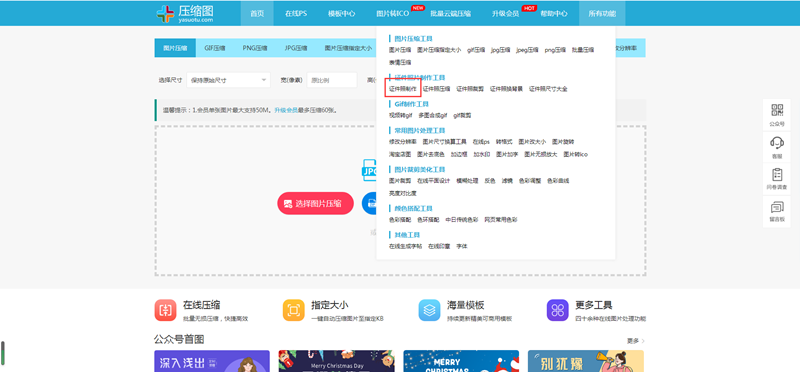Open the Merry Christmas Day template thumbnail
Image resolution: width=800 pixels, height=372 pixels.
coord(336,361)
